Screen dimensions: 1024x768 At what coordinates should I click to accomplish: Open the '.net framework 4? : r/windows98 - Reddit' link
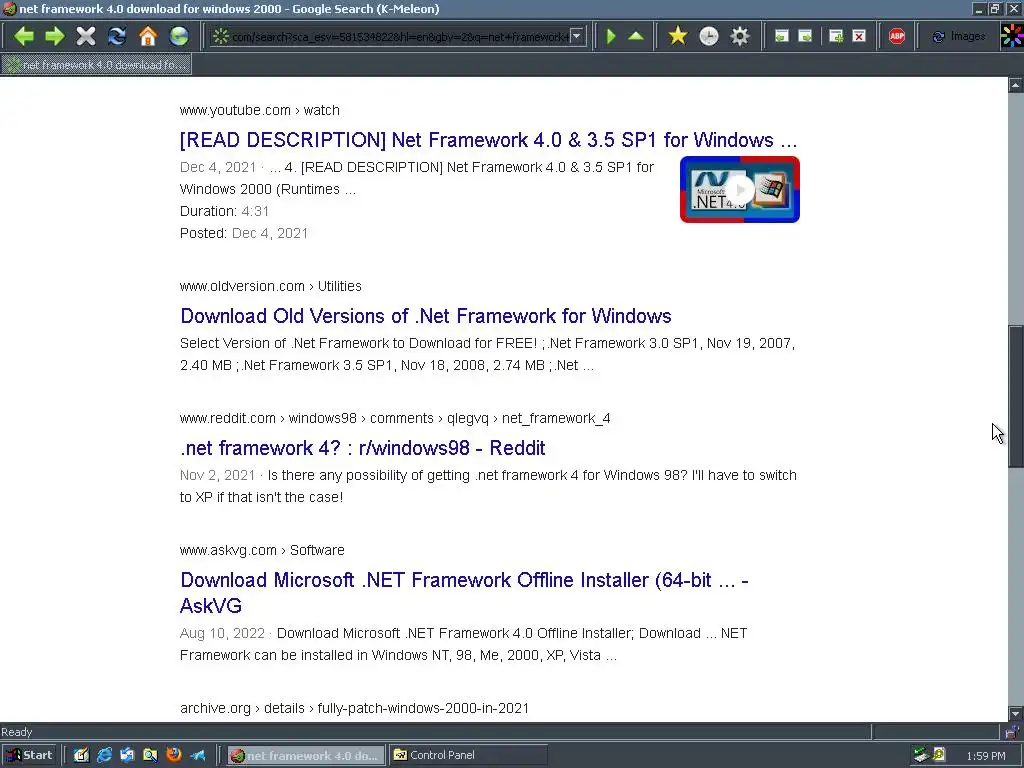(362, 448)
